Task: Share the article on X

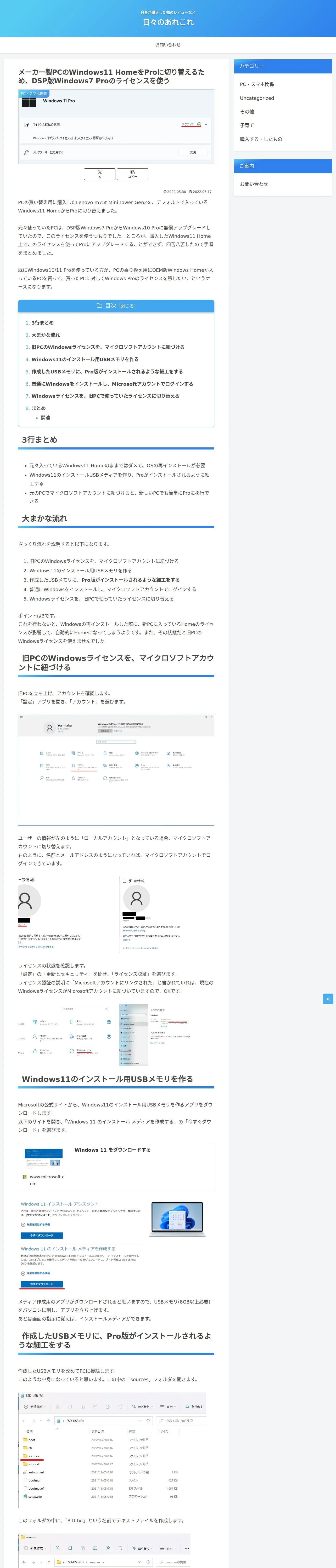Action: 99,174
